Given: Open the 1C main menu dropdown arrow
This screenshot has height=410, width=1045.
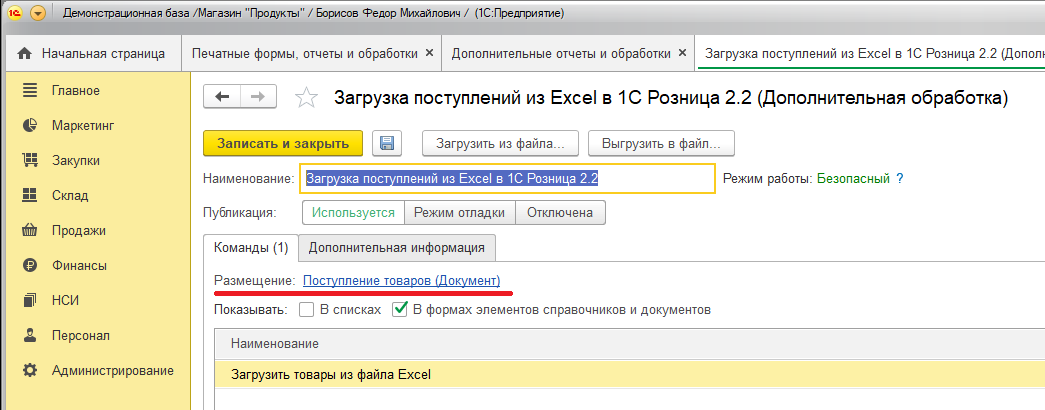Looking at the screenshot, I should coord(39,13).
